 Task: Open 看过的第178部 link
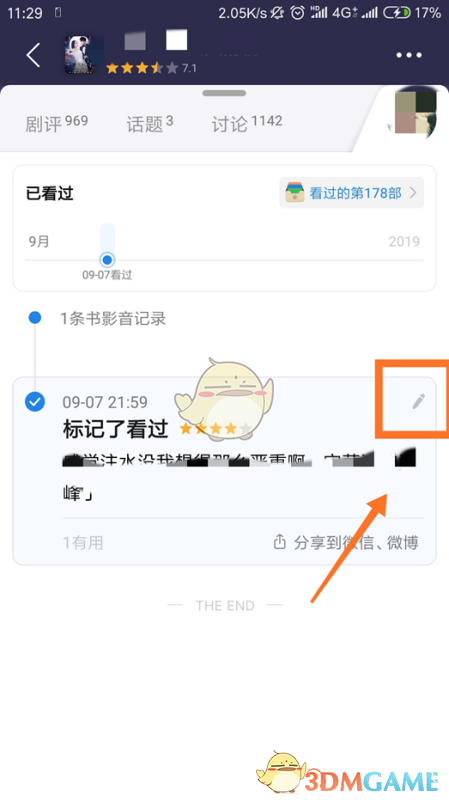(x=355, y=193)
